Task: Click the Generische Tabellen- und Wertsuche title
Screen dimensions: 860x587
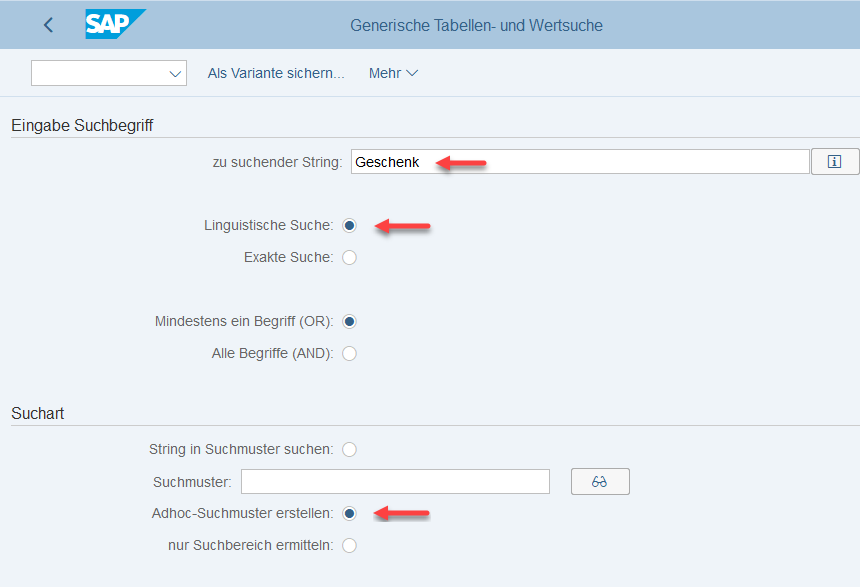Action: tap(476, 25)
